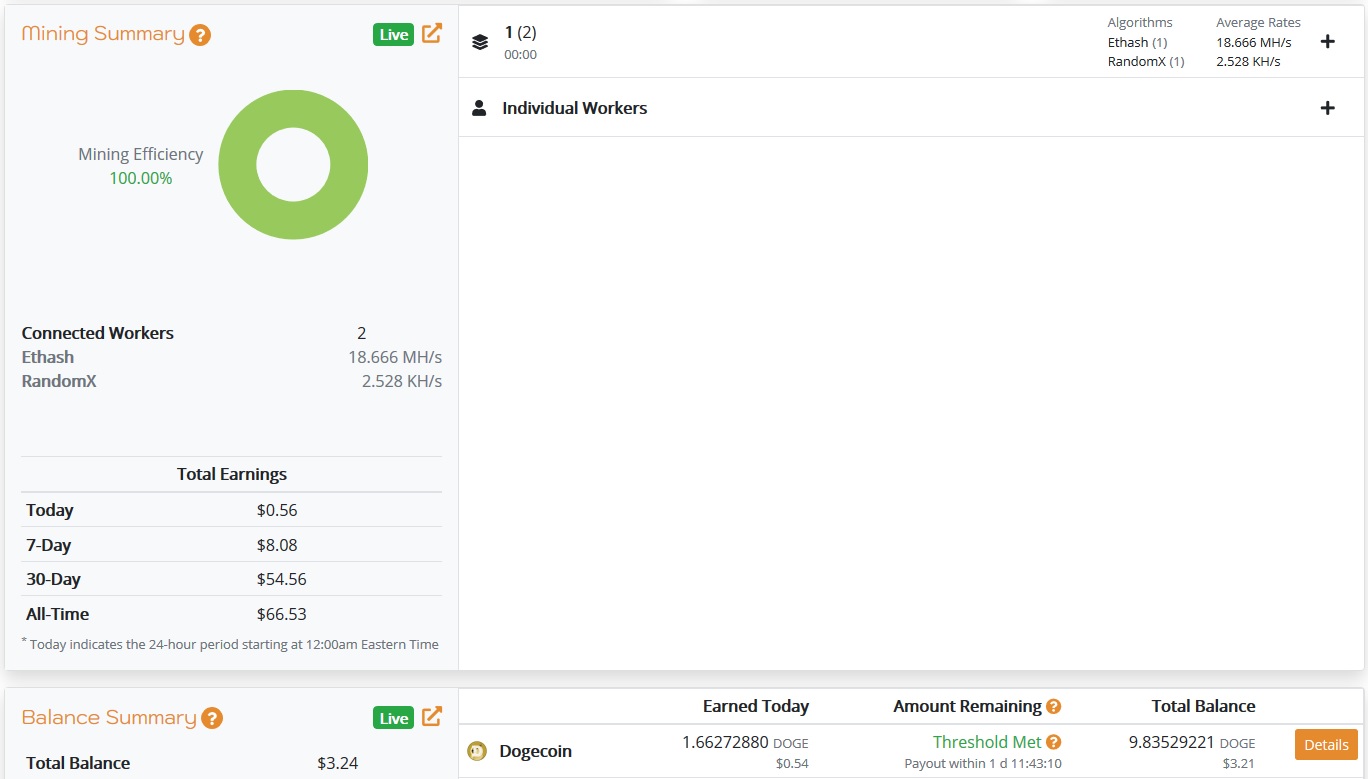
Task: Open Balance Summary pop-out link icon
Action: (x=431, y=717)
